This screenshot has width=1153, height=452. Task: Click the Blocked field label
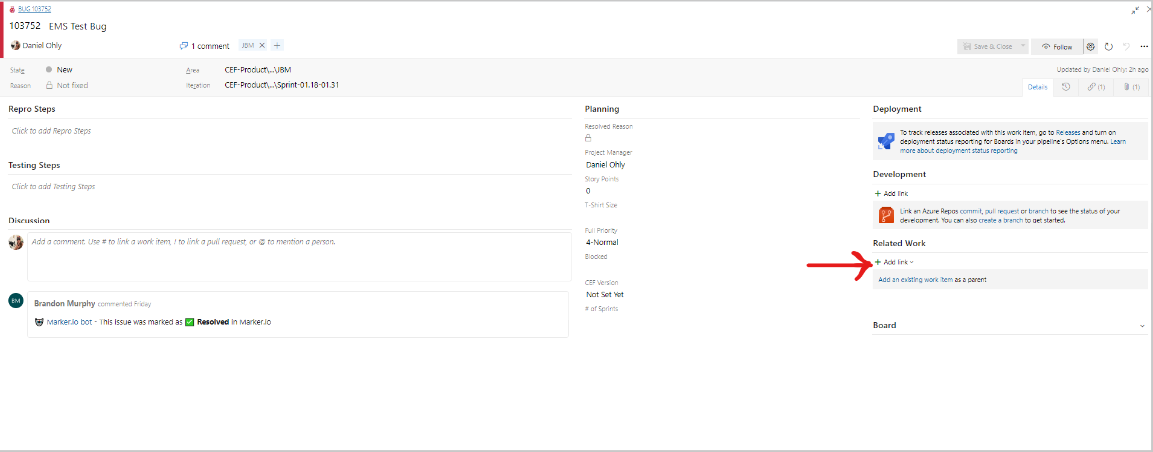(x=596, y=257)
